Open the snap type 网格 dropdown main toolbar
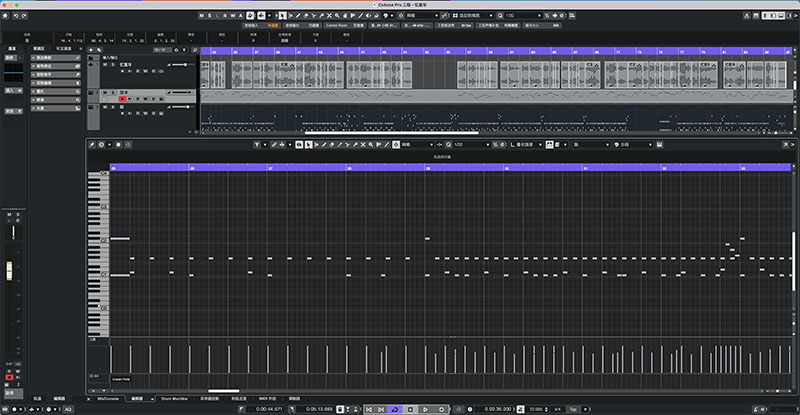Screen dimensions: 800x415 click(423, 15)
